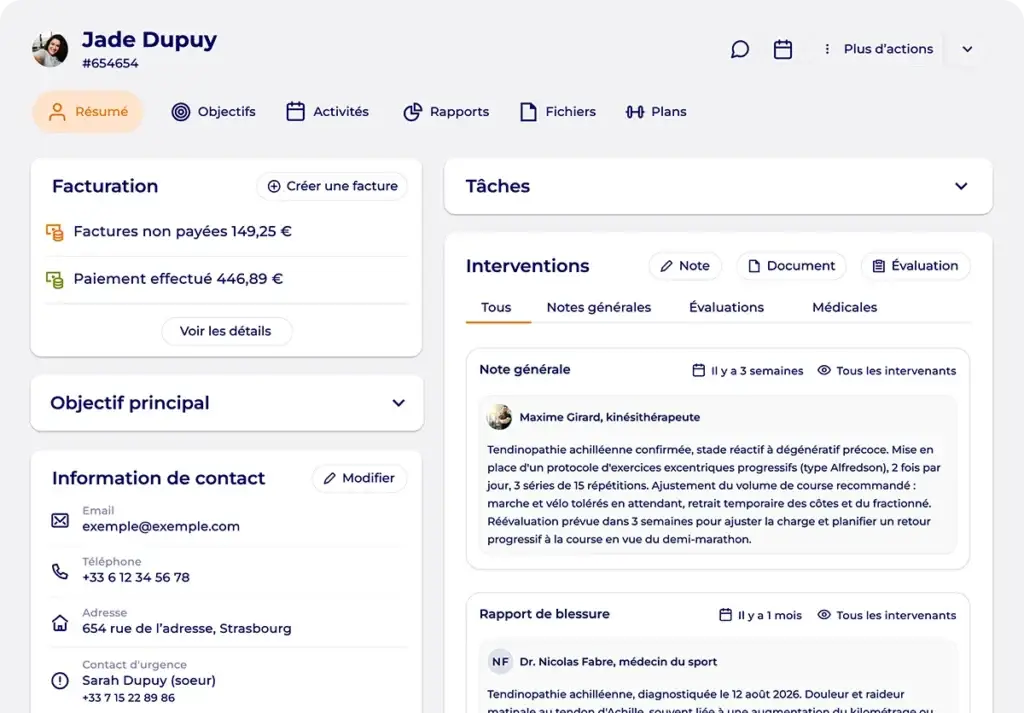Open the Activités tab
Screen dimensions: 1024x713
(328, 112)
